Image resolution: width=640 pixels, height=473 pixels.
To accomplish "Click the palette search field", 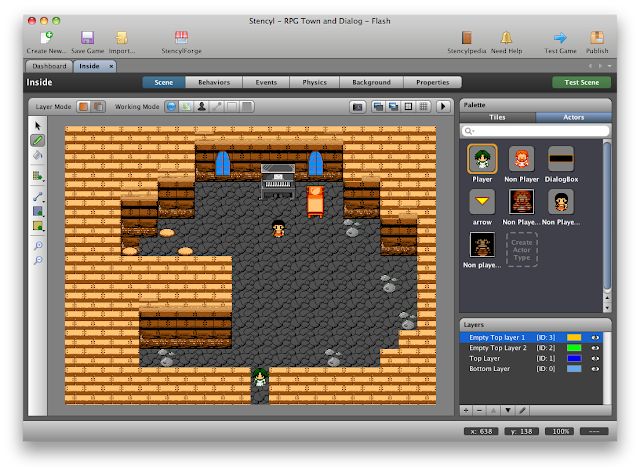I will pyautogui.click(x=536, y=131).
